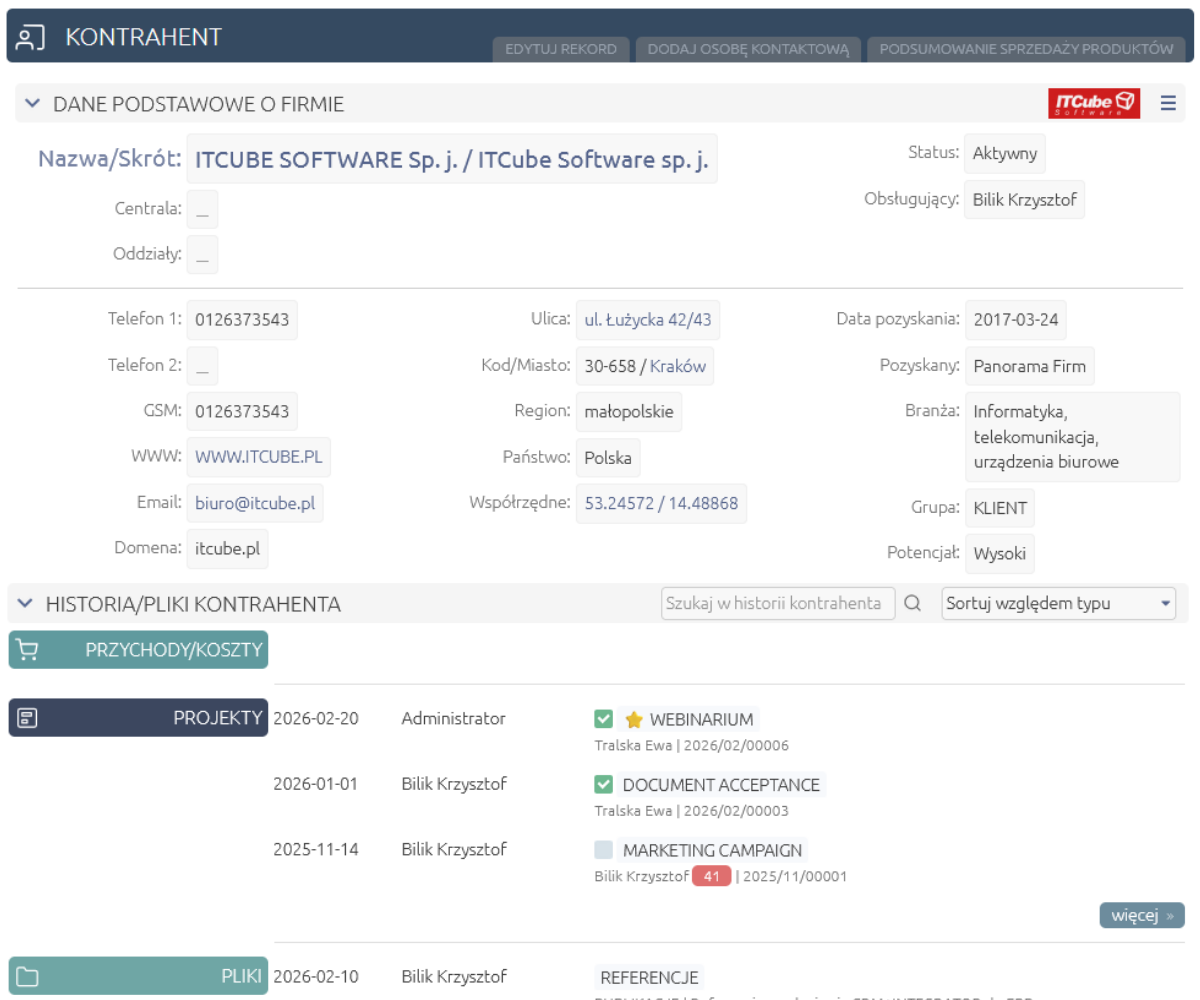Click the hamburger menu icon near ITCube logo
Viewport: 1200px width, 1000px height.
tap(1168, 103)
